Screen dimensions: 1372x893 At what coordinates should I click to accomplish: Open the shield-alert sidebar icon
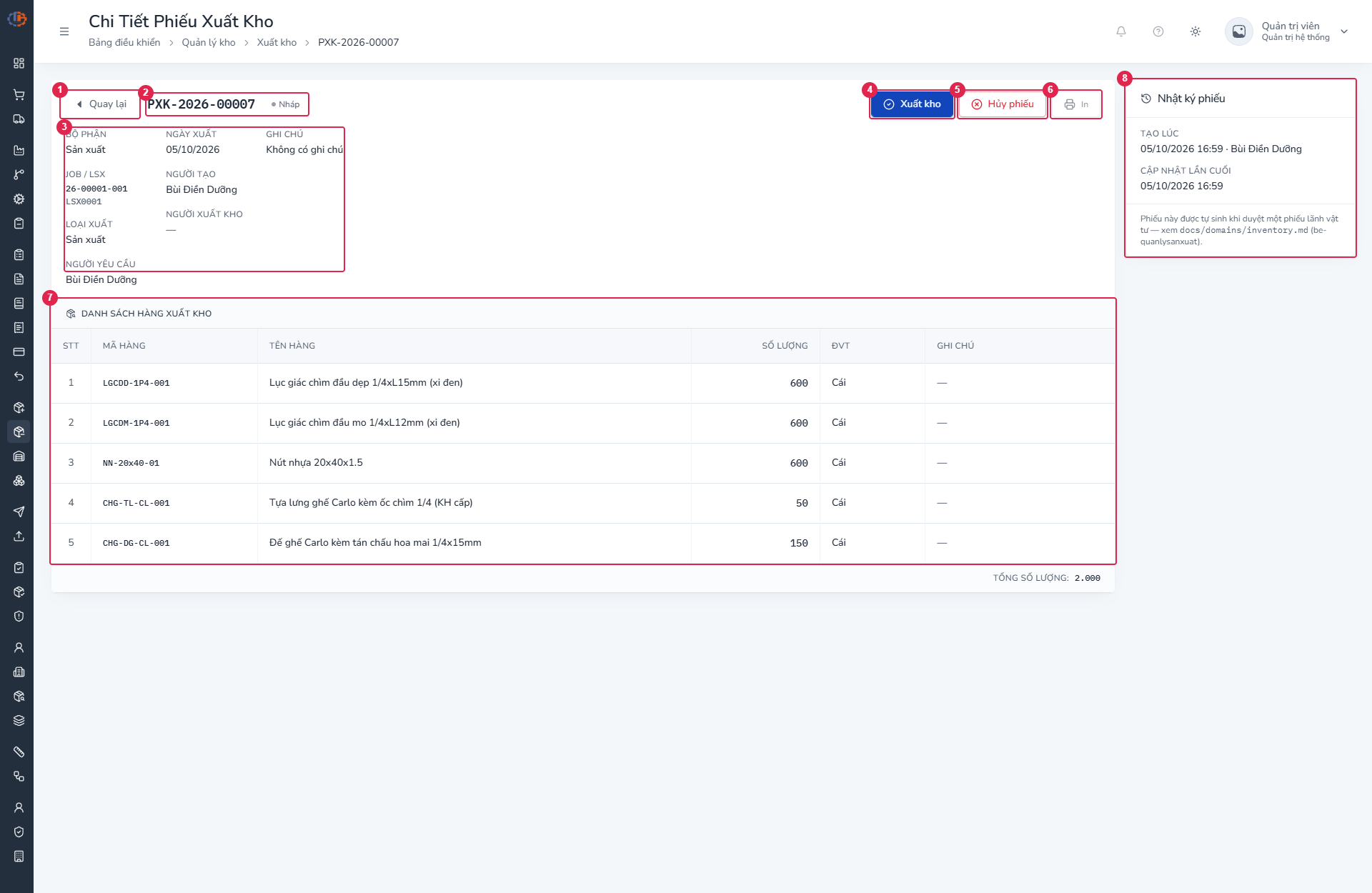point(19,617)
